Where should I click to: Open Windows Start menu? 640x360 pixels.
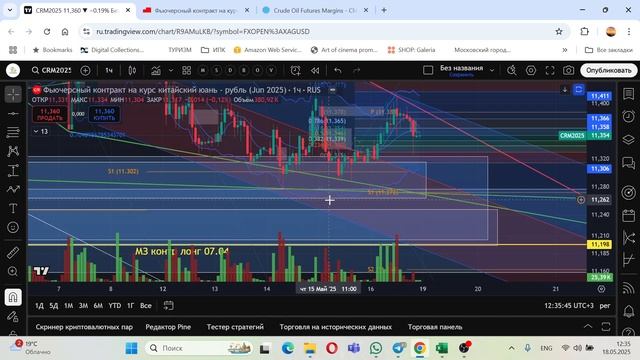pos(131,348)
